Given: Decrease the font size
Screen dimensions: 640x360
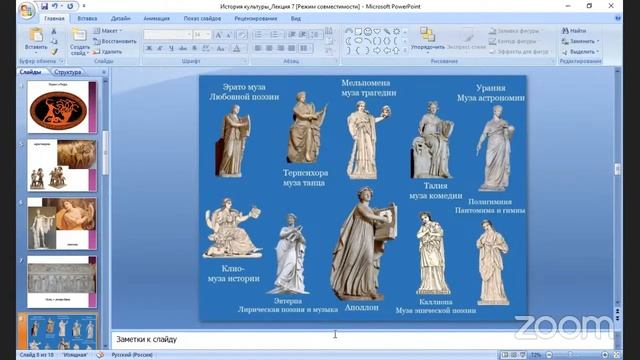Looking at the screenshot, I should click(229, 35).
